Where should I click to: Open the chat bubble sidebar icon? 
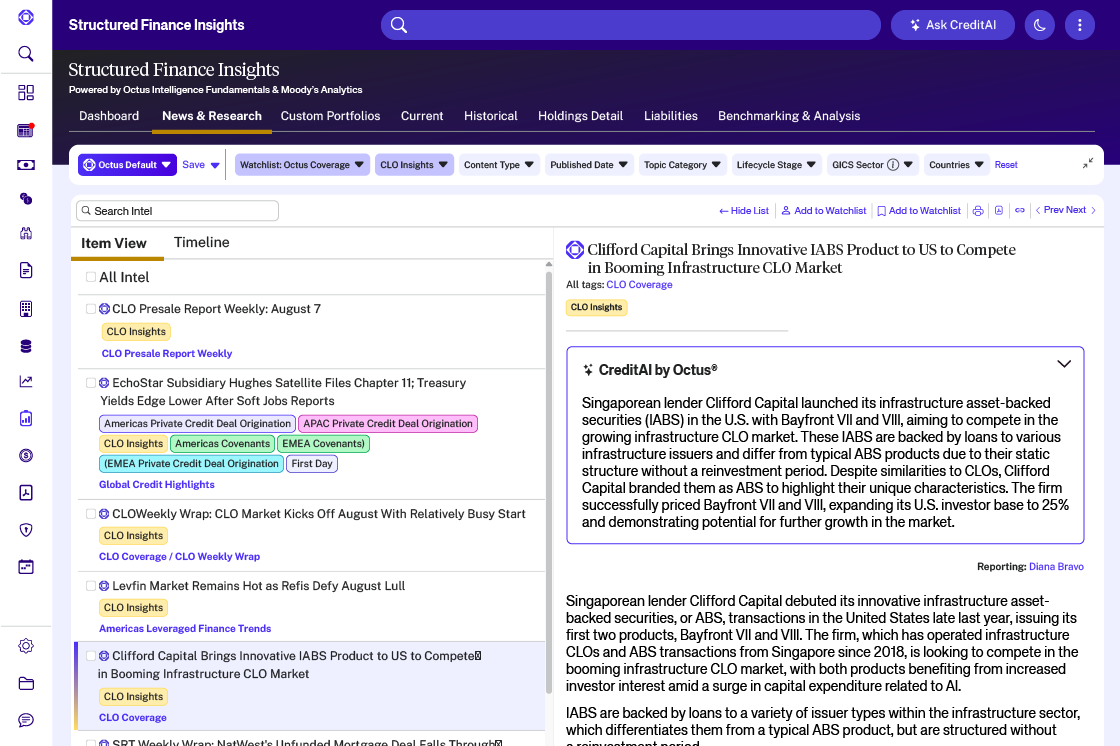coord(26,720)
